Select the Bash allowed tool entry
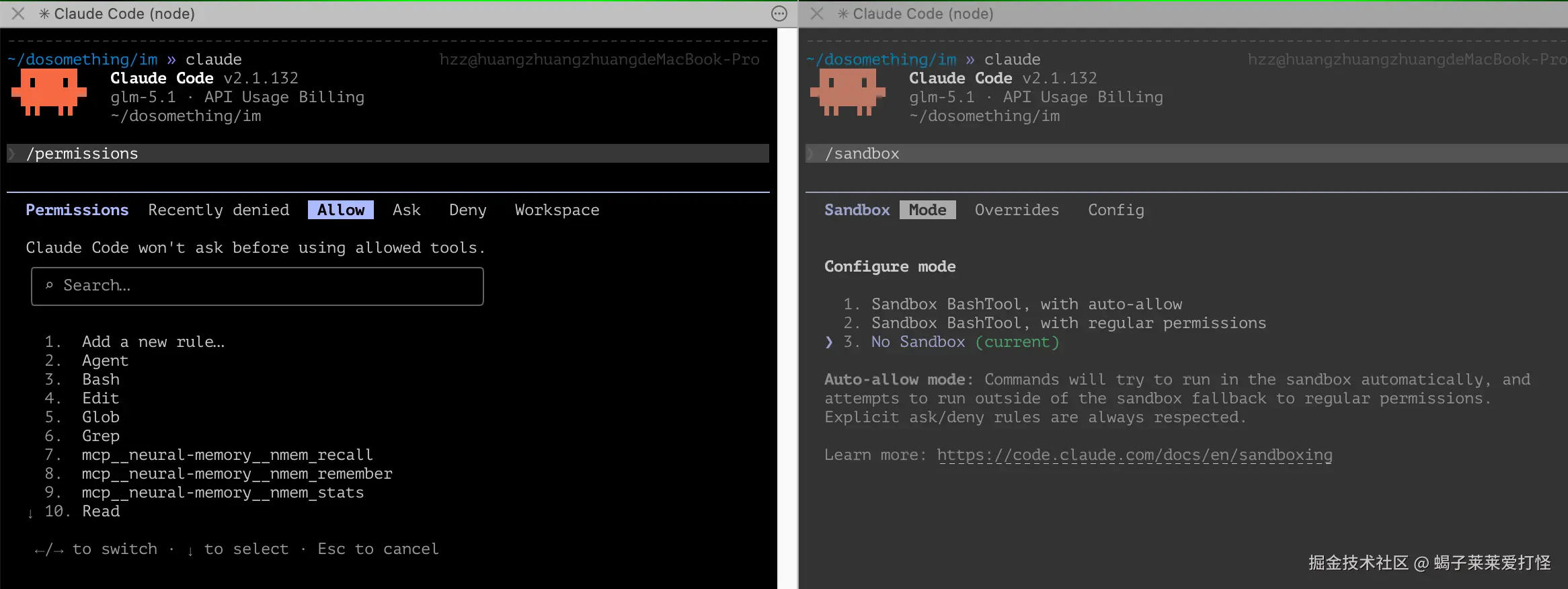The image size is (1568, 589). (x=101, y=379)
